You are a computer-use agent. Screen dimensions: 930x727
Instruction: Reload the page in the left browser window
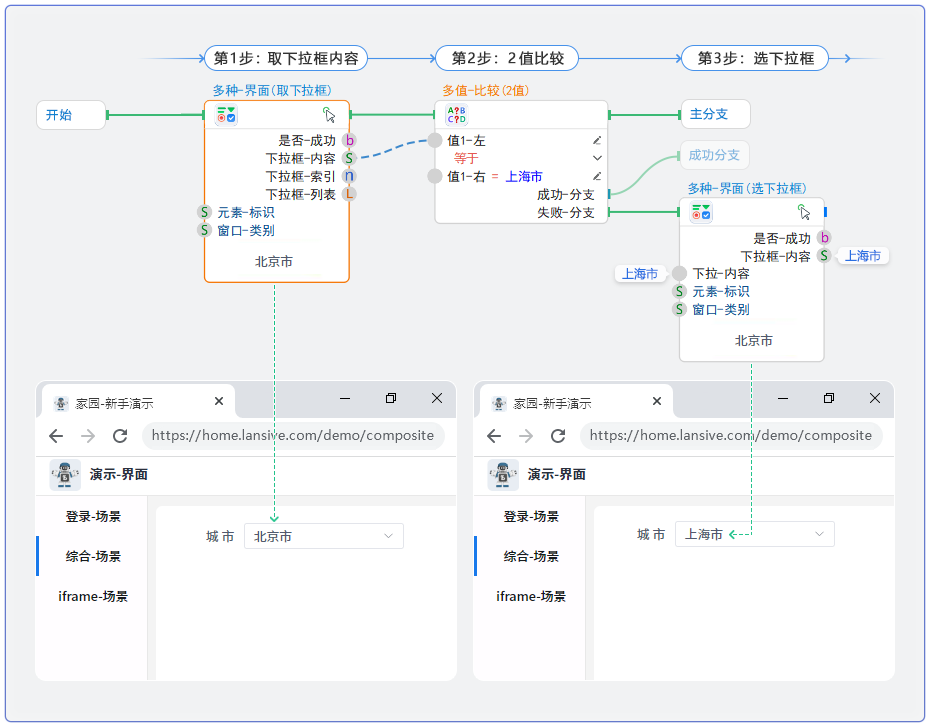[120, 436]
